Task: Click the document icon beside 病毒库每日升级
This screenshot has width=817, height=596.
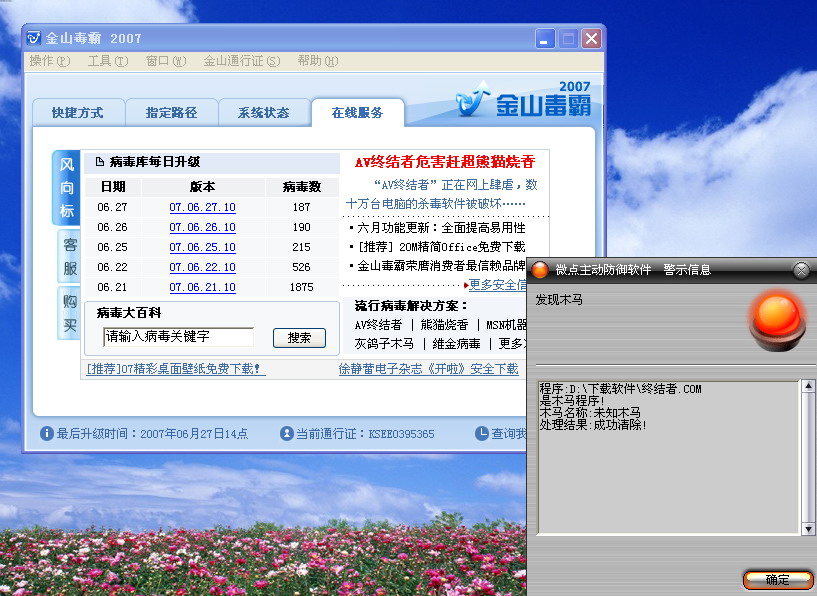Action: click(x=99, y=162)
